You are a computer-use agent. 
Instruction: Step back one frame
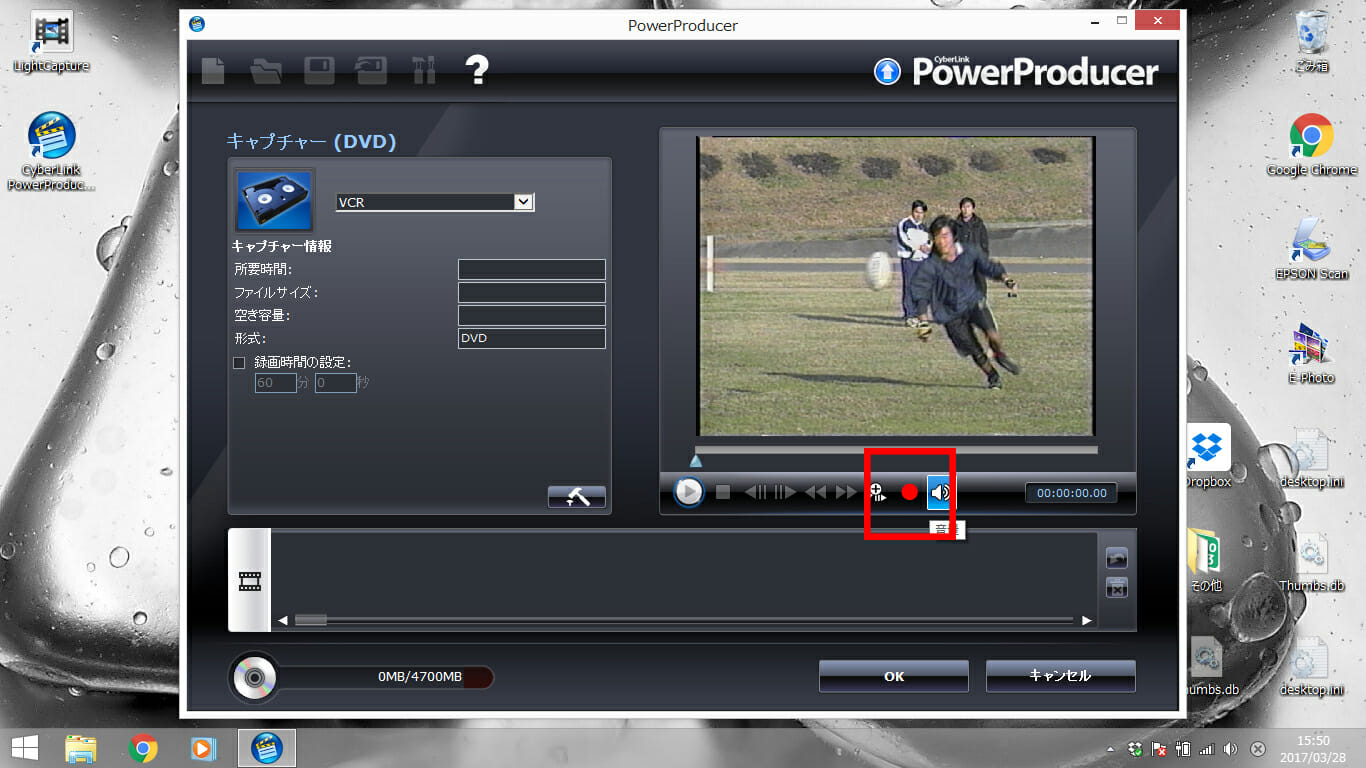756,492
